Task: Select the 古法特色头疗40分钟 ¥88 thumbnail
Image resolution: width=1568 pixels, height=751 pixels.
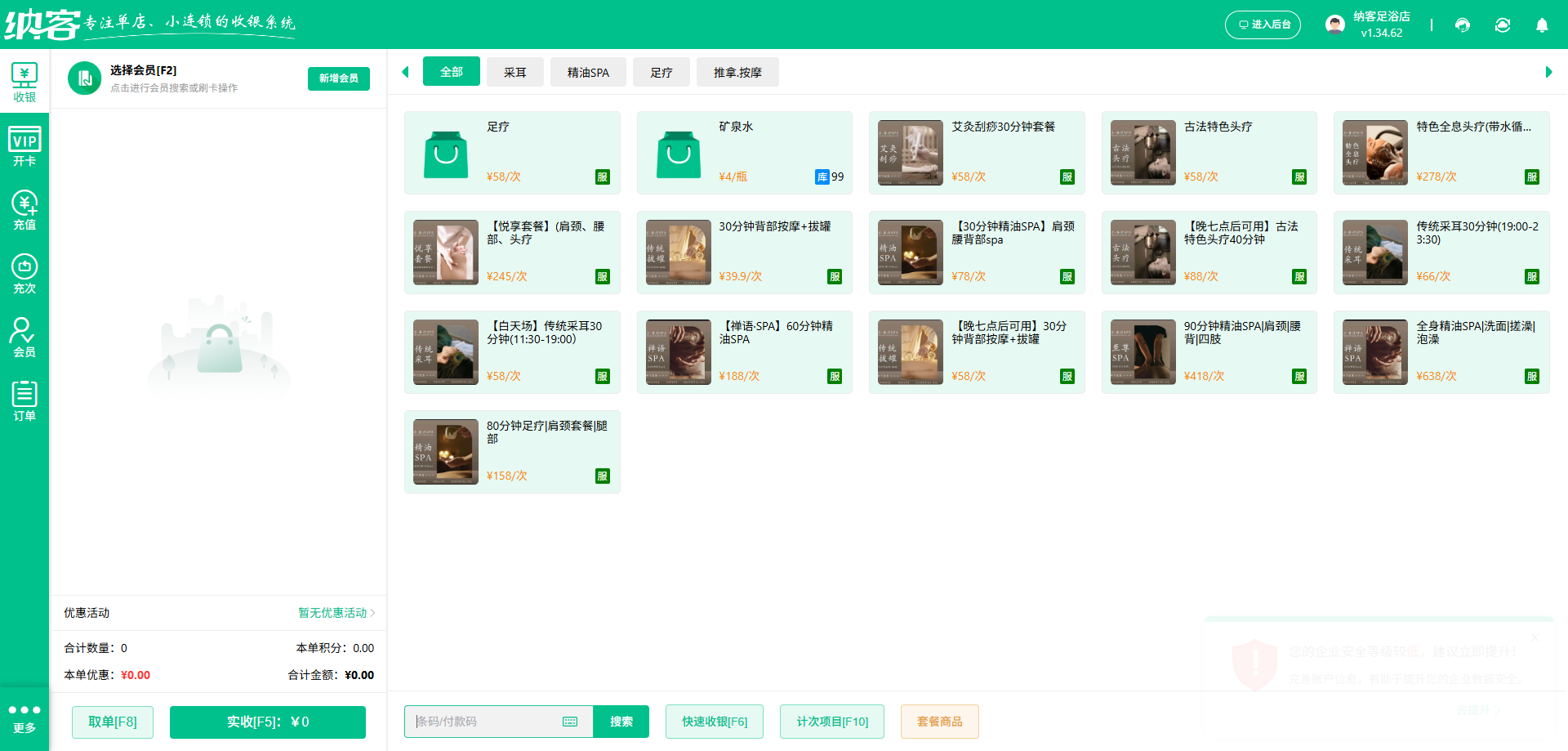Action: tap(1143, 253)
